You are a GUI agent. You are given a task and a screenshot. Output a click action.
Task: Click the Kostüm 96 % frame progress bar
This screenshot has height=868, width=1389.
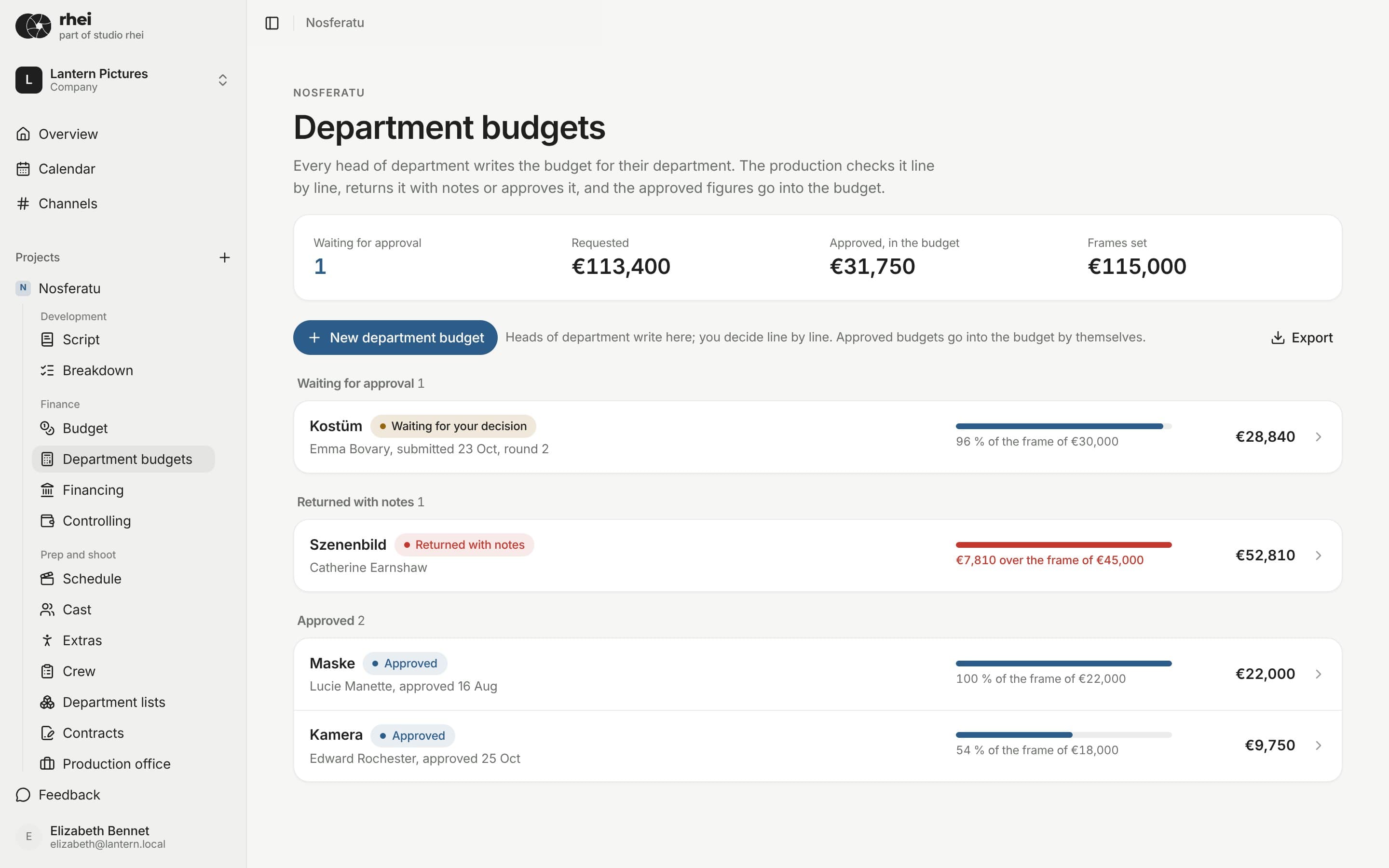coord(1063,427)
